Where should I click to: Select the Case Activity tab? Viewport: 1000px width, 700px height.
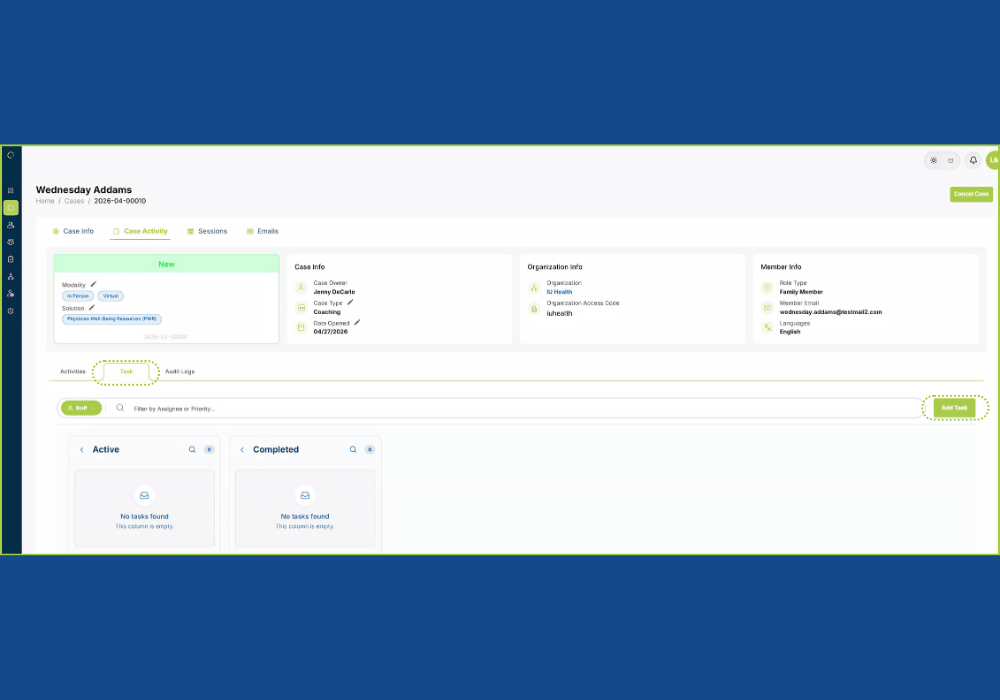pos(140,231)
